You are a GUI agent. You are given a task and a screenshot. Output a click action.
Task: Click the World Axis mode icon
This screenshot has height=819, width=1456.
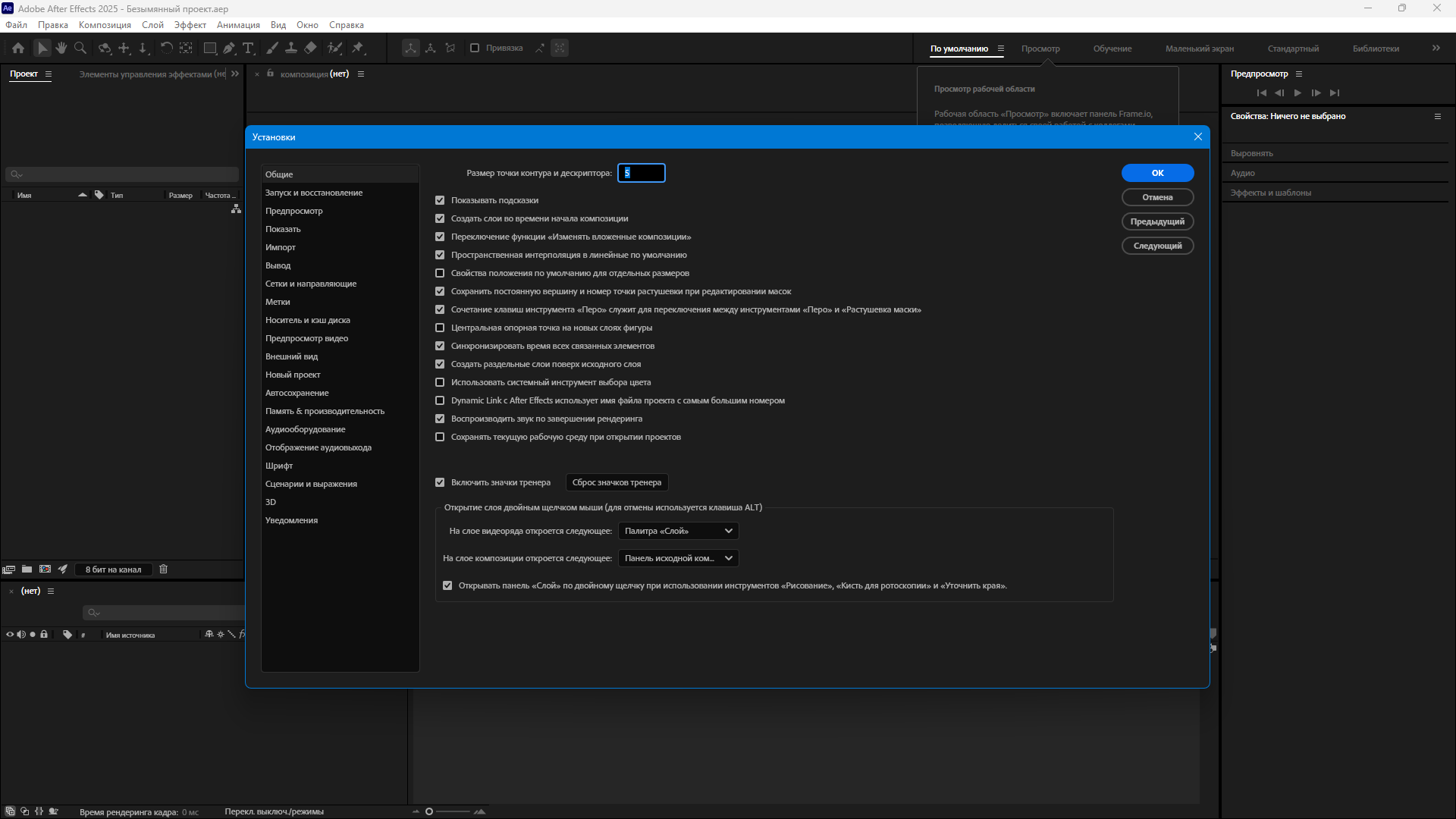(431, 48)
